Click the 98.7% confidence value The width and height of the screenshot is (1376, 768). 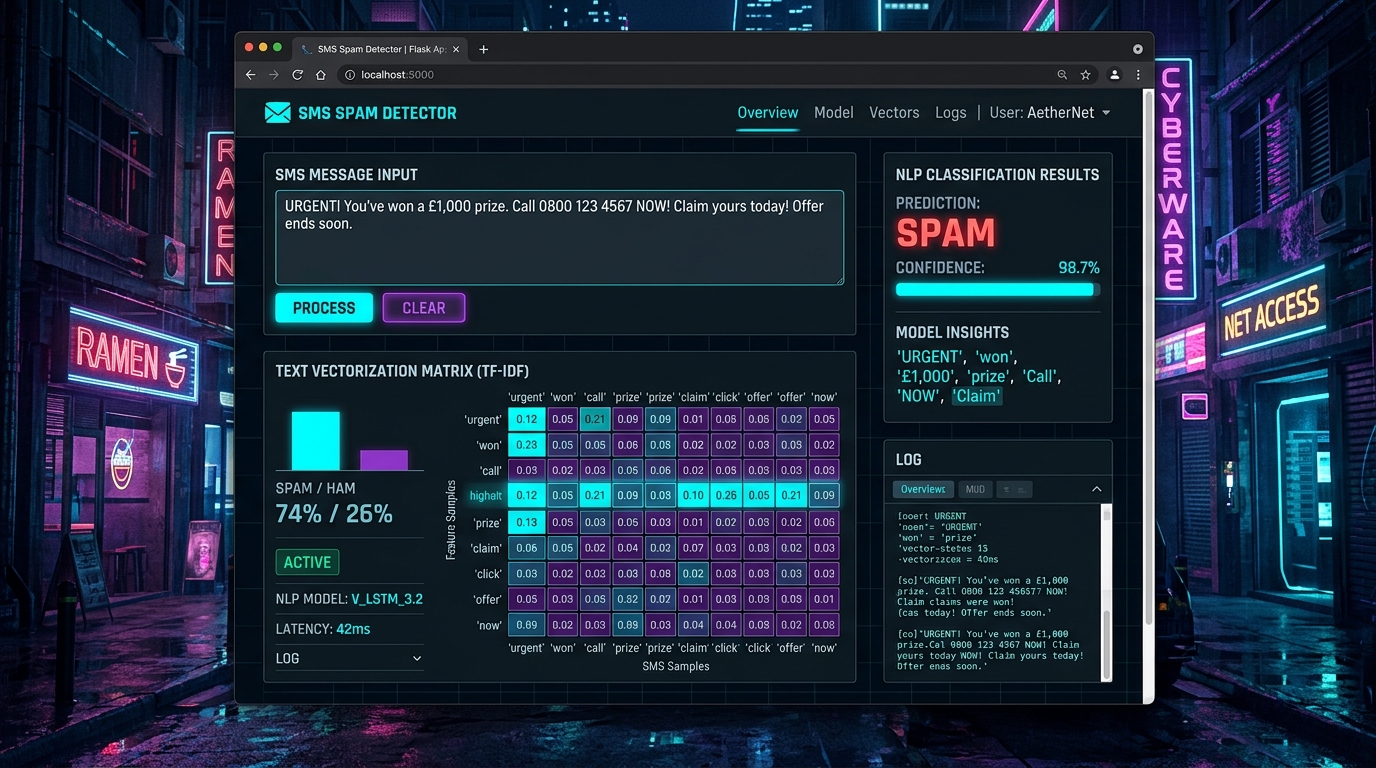click(x=1079, y=268)
